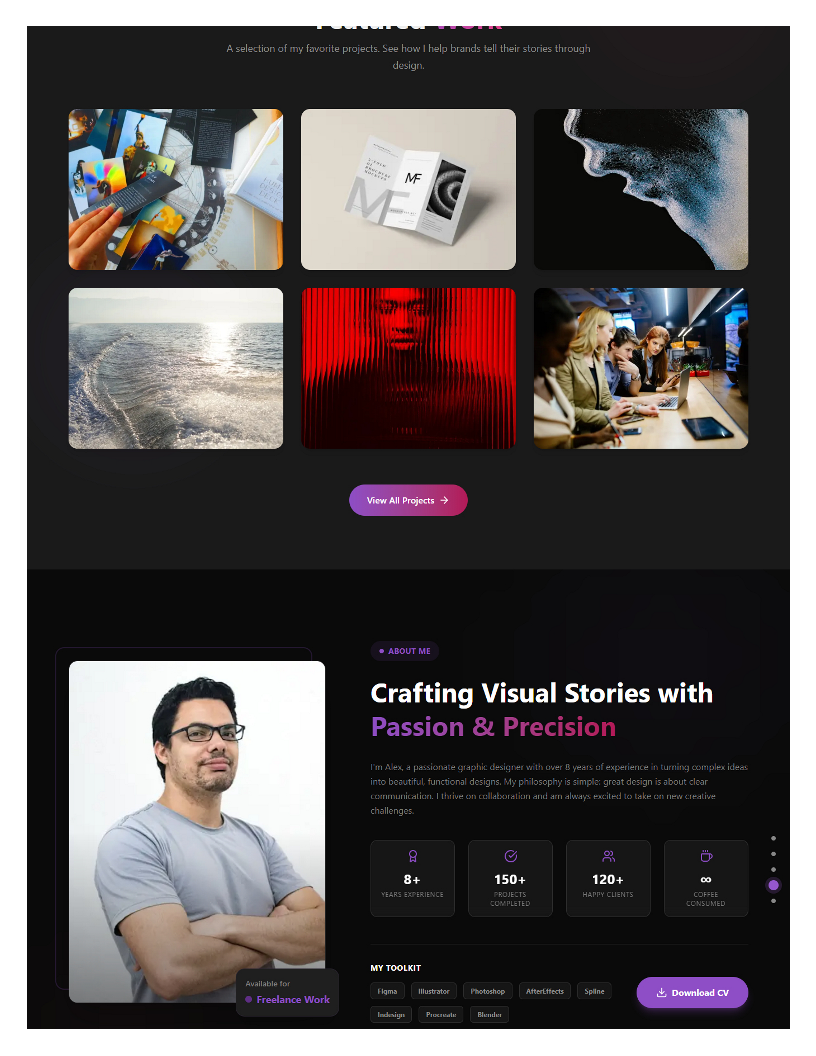Click the checkmark circle icon above 150+

511,856
